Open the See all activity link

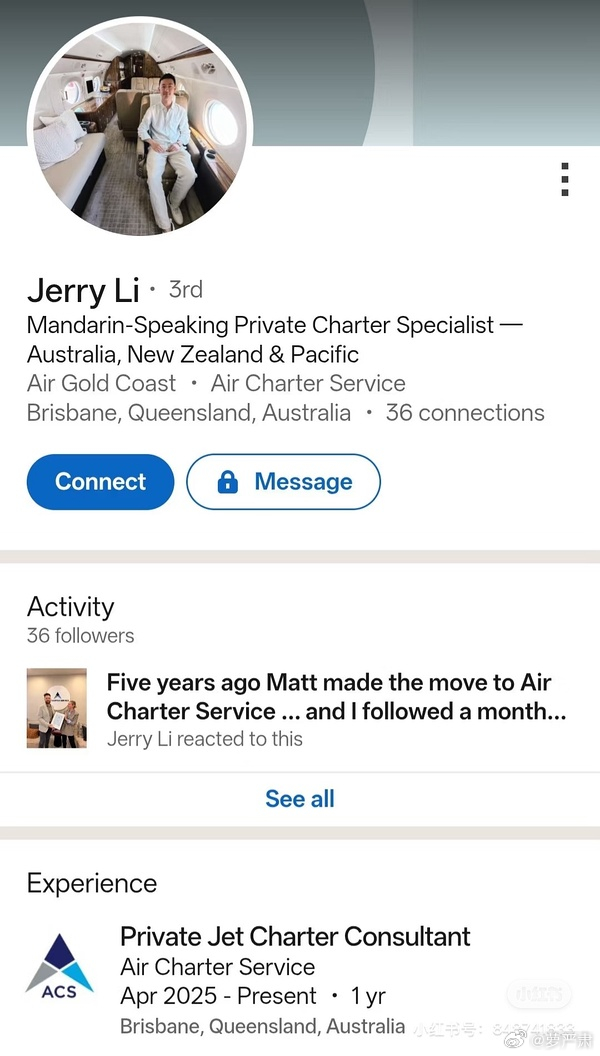[x=300, y=799]
